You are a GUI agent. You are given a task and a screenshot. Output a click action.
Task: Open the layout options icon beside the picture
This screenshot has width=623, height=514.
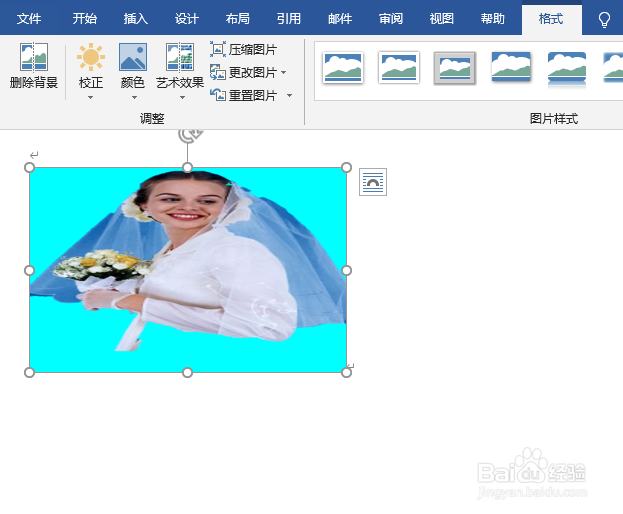373,182
